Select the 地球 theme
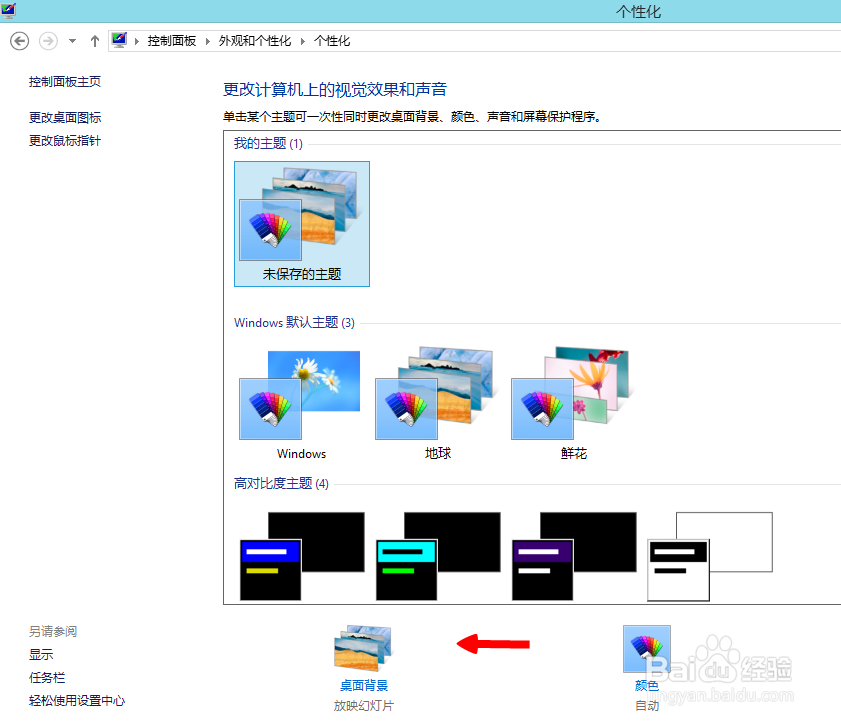841x725 pixels. pos(438,404)
